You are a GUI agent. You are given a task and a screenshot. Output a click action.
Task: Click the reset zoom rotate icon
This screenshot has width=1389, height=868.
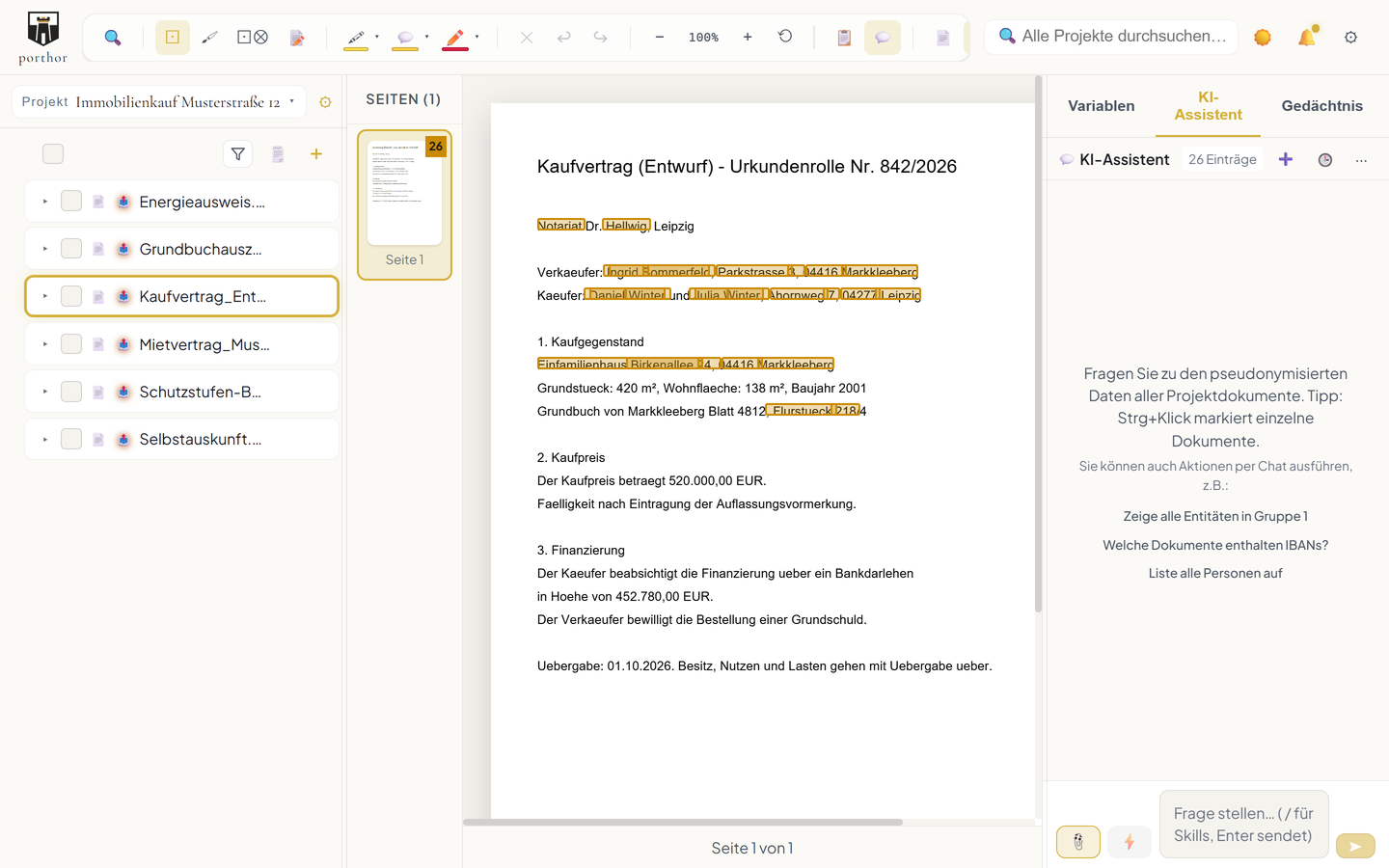[785, 37]
